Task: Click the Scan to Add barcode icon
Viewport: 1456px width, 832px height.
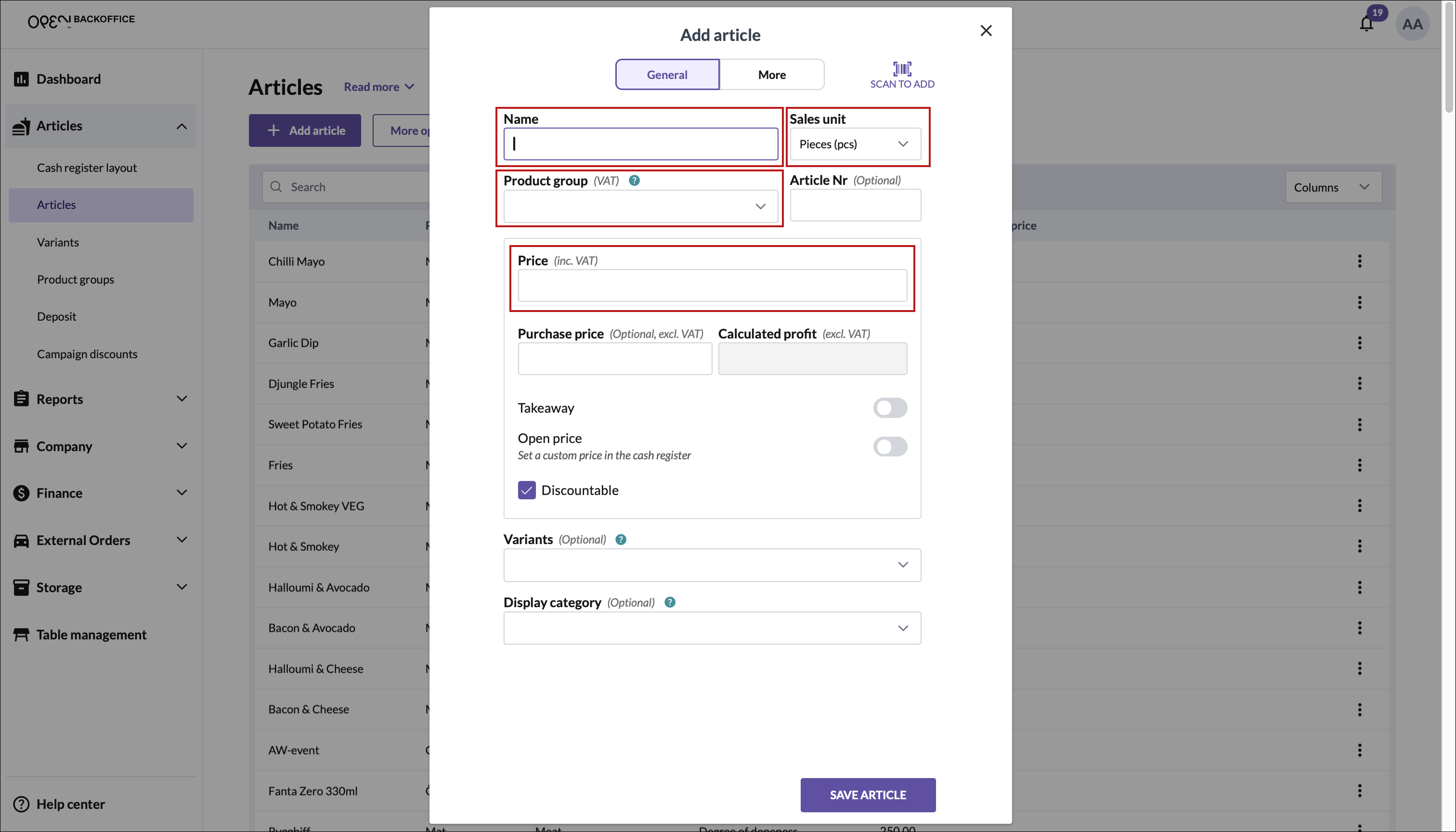Action: pos(902,69)
